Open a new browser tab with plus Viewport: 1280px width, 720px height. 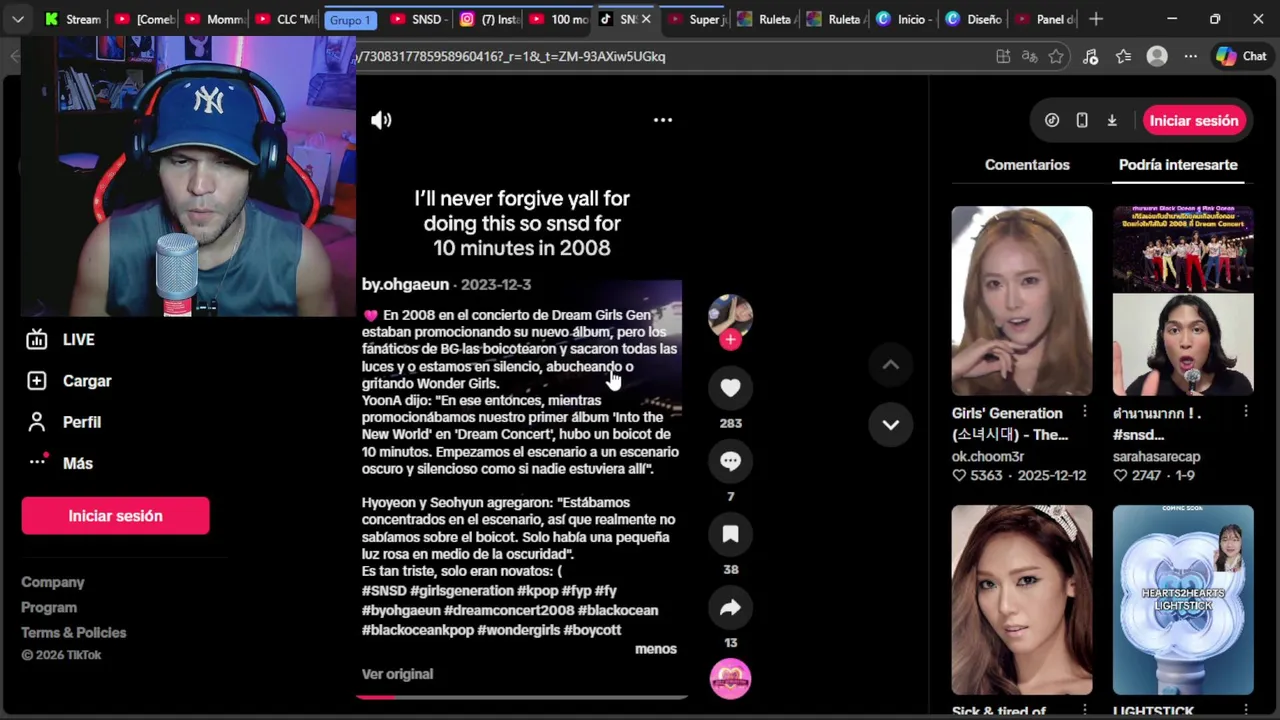tap(1096, 19)
